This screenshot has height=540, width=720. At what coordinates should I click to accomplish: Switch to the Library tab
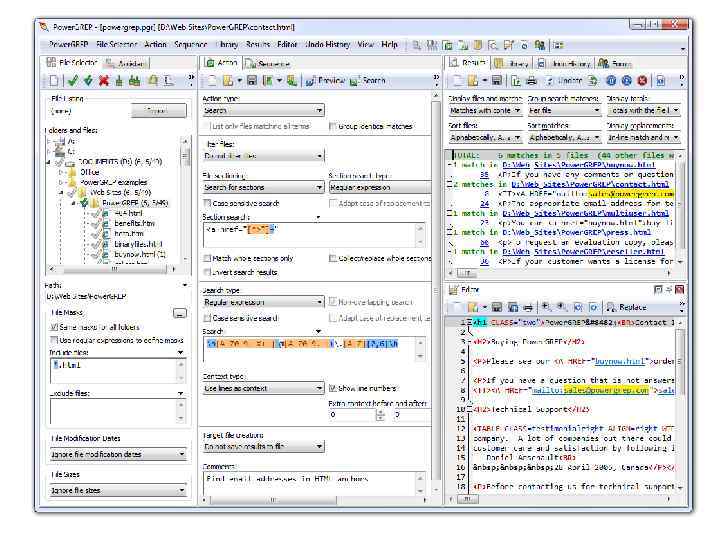tap(513, 64)
